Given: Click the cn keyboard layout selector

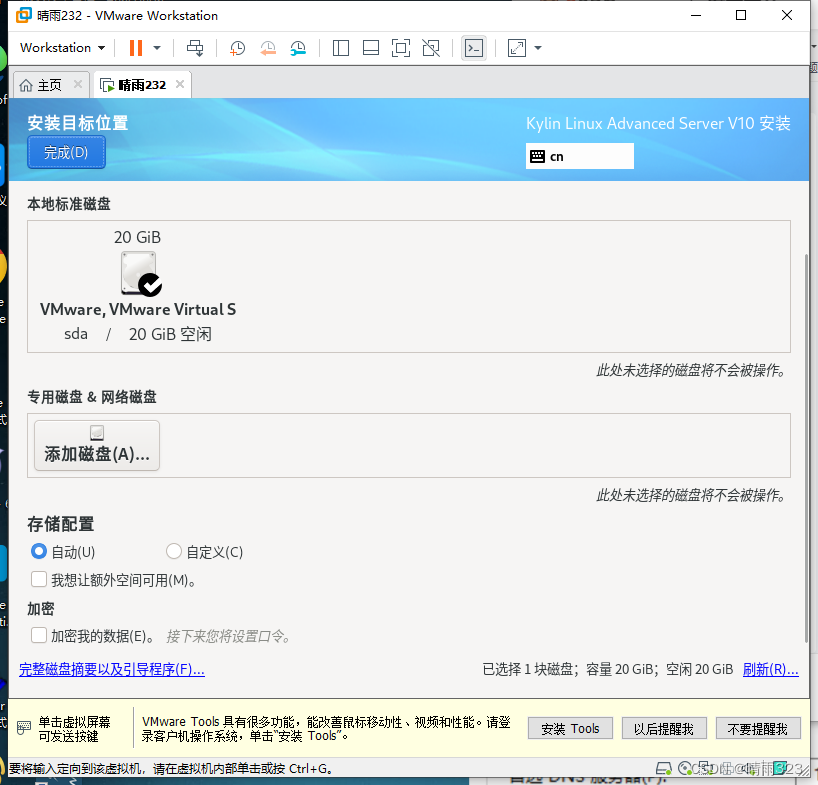Looking at the screenshot, I should (x=580, y=156).
